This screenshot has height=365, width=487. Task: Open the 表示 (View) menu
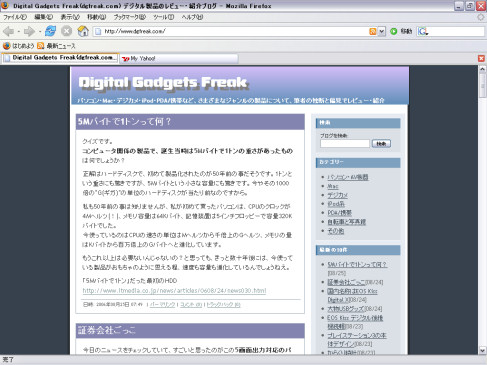coord(70,17)
